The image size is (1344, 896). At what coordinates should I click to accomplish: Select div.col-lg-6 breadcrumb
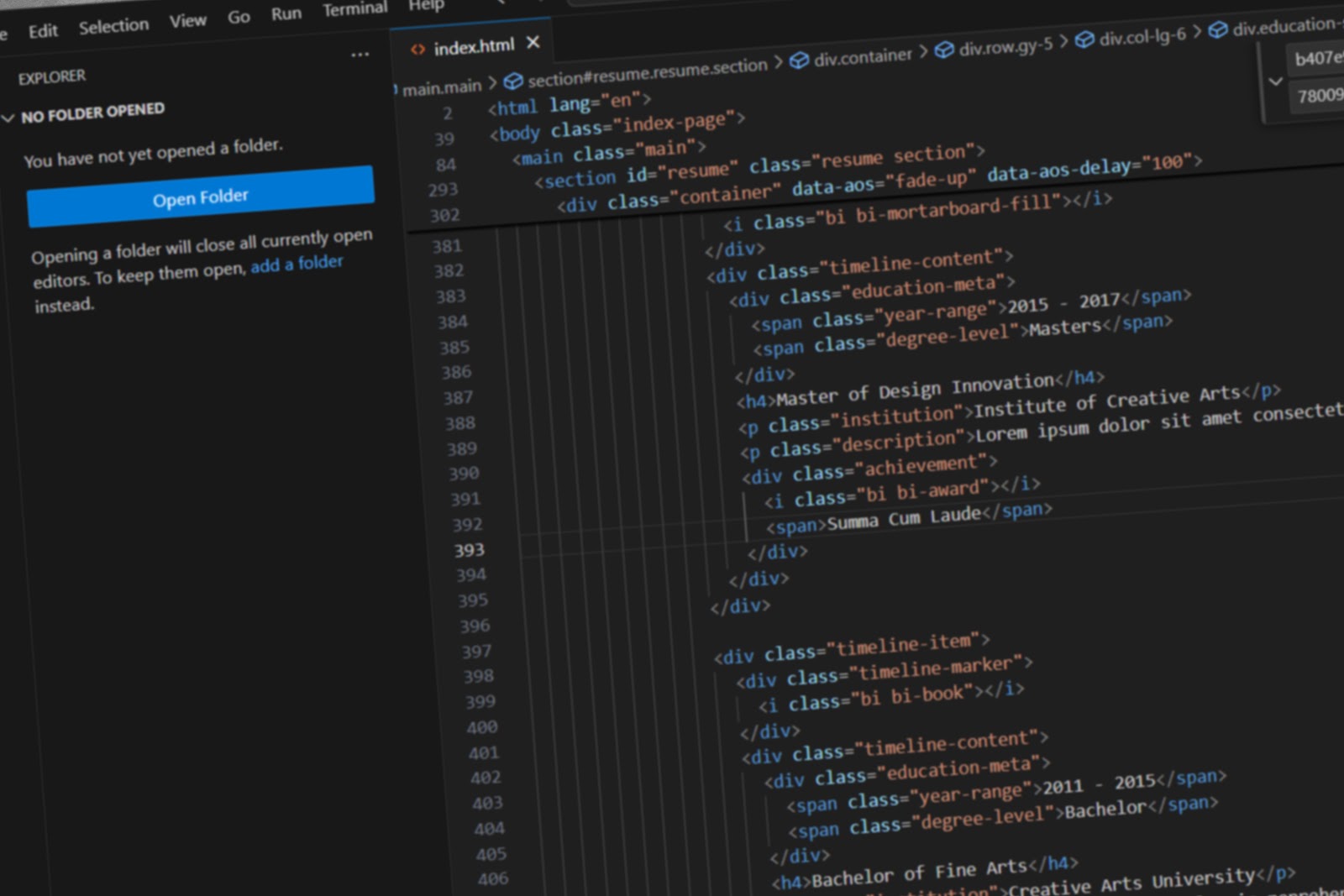[1142, 36]
